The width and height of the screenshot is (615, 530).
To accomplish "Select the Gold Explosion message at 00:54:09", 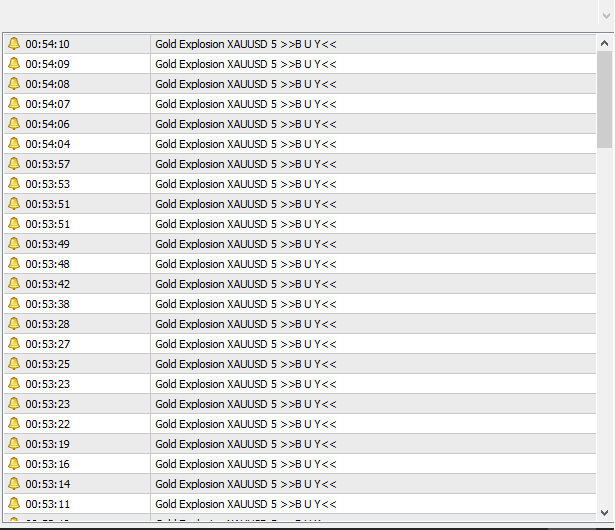I will tap(246, 64).
